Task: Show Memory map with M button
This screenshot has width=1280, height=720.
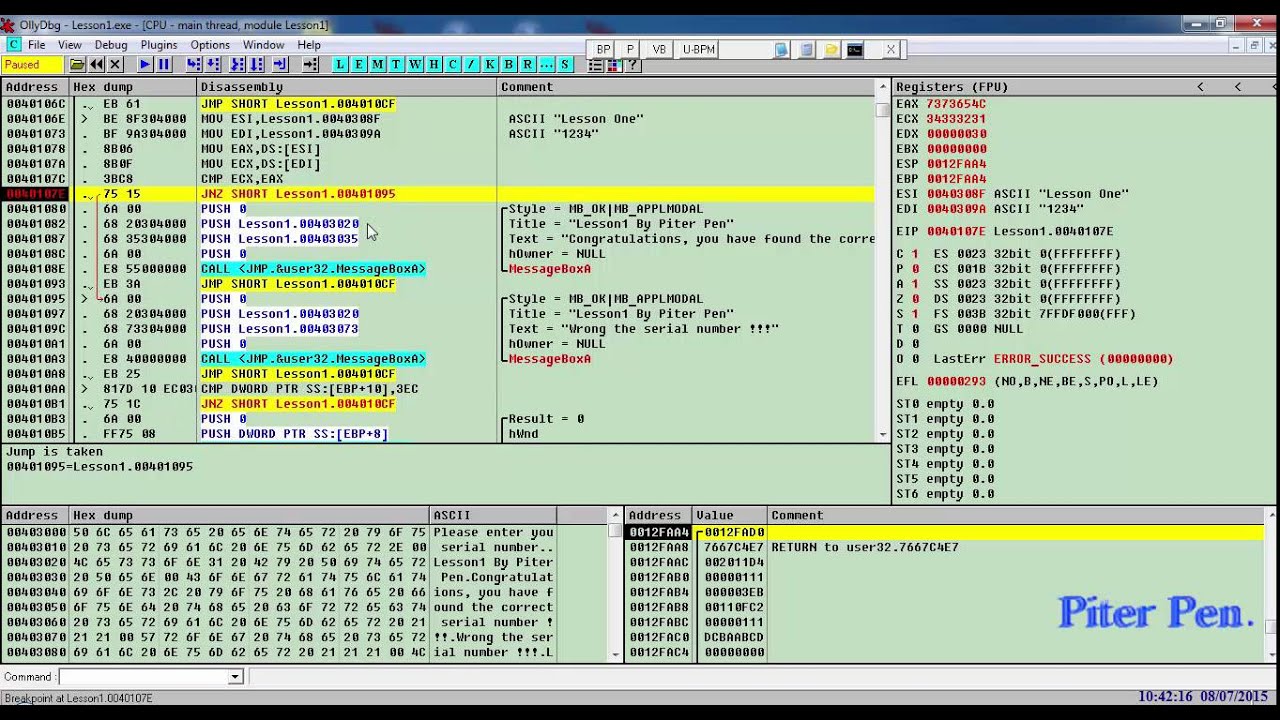Action: point(377,64)
